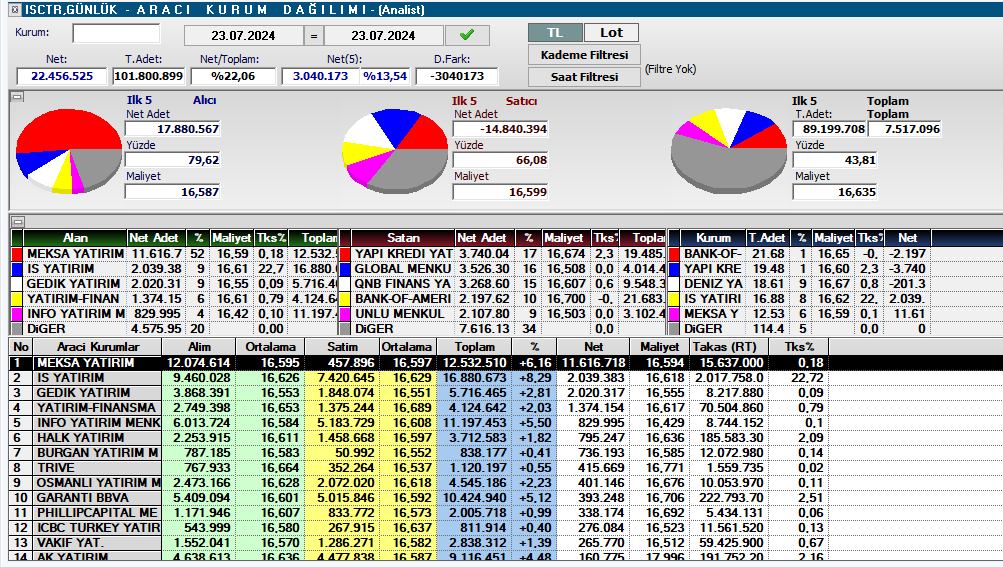This screenshot has height=567, width=1003.
Task: Click the window icon beside ISCTR title
Action: [15, 10]
